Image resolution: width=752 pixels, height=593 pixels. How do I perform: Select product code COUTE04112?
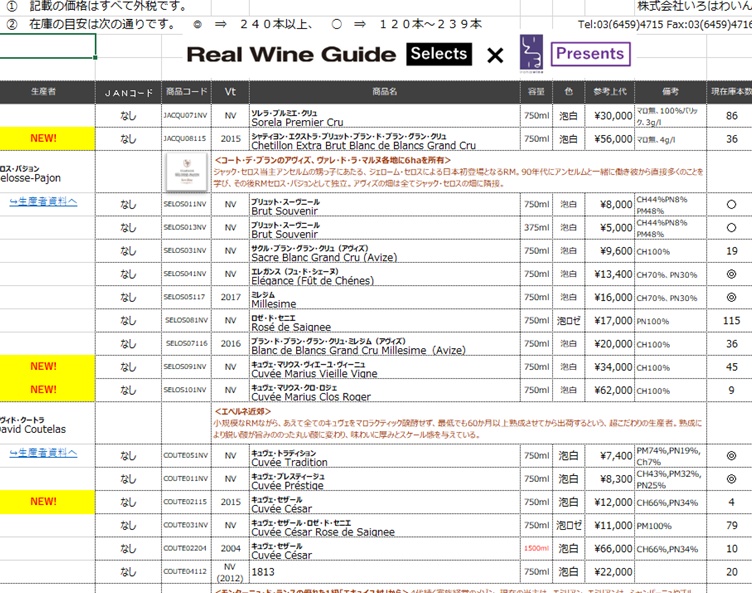(187, 571)
